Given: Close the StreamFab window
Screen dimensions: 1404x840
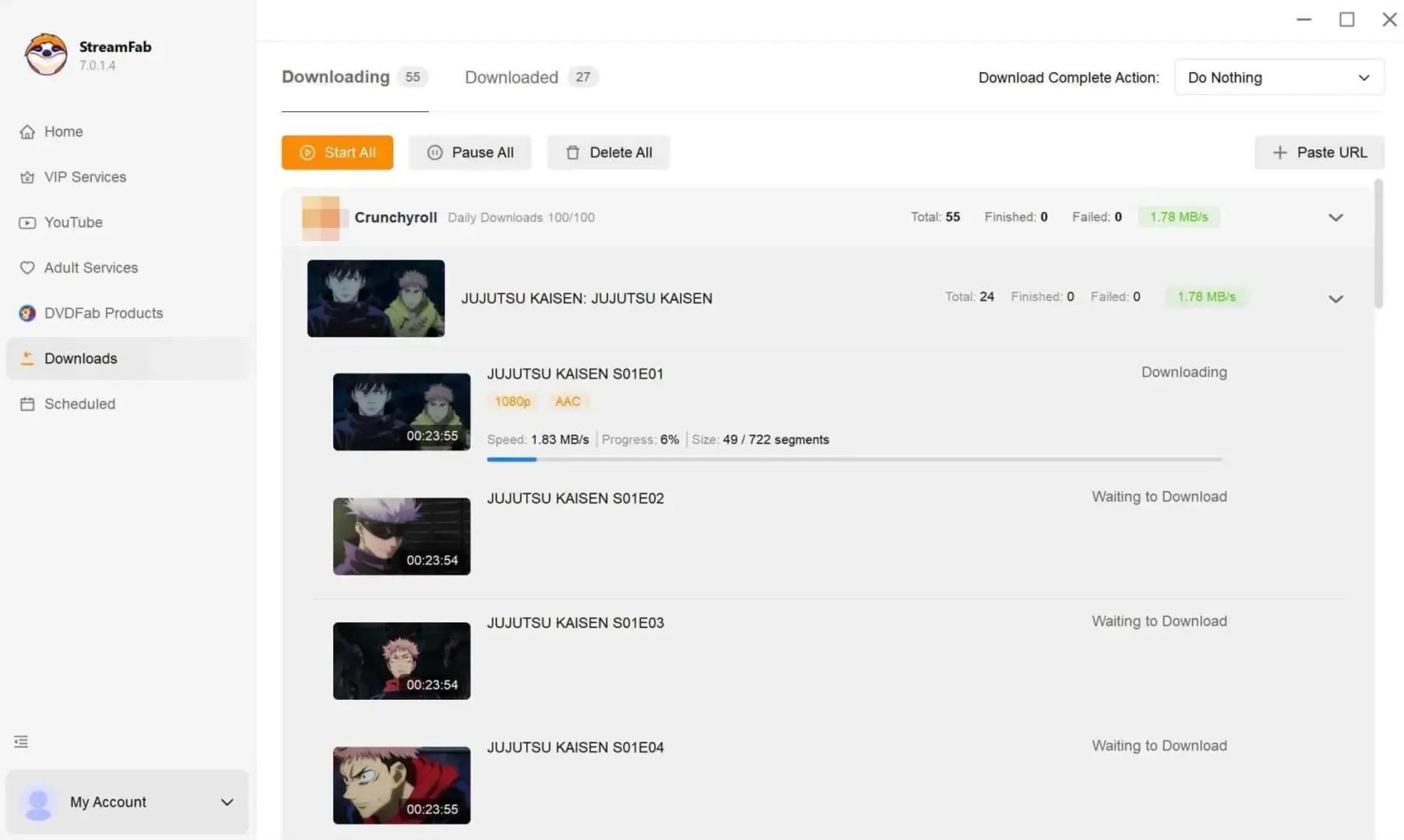Looking at the screenshot, I should (1389, 19).
